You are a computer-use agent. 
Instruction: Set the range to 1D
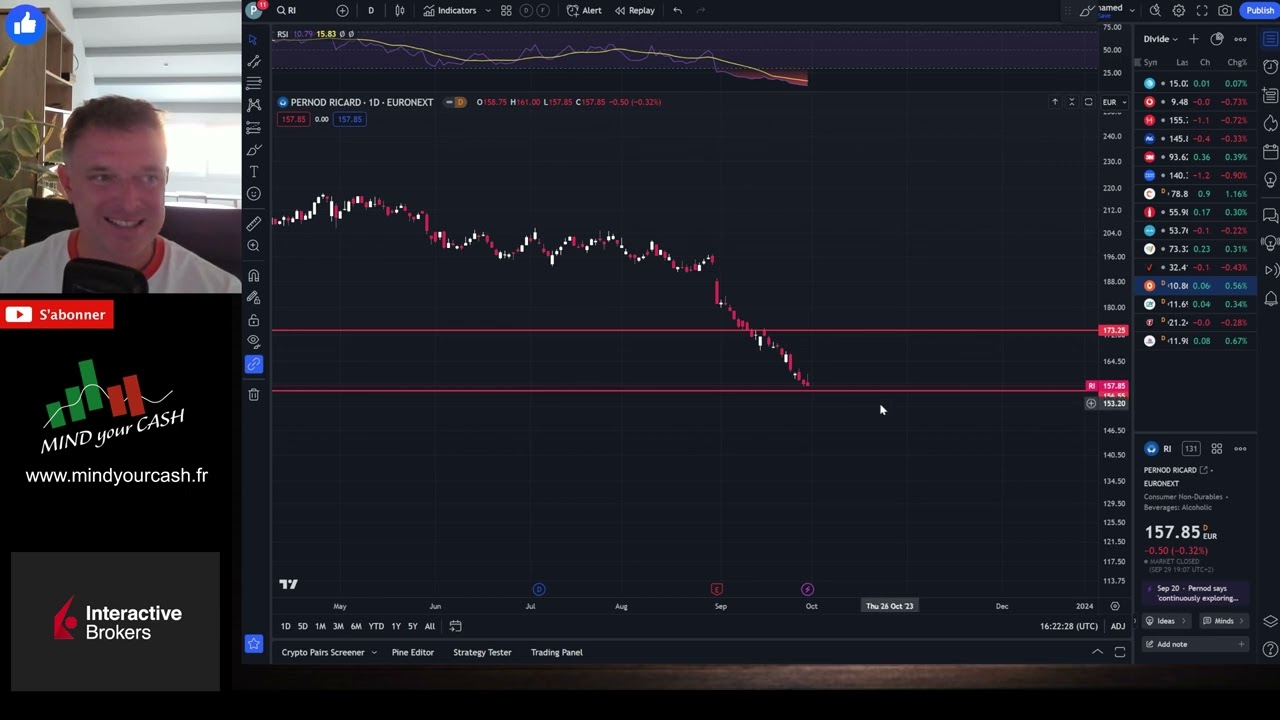pyautogui.click(x=285, y=626)
